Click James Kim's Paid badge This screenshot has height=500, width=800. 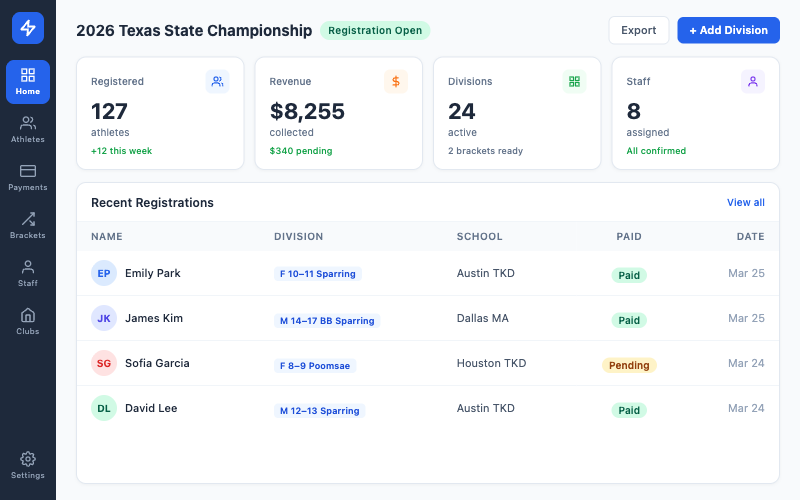click(x=629, y=320)
